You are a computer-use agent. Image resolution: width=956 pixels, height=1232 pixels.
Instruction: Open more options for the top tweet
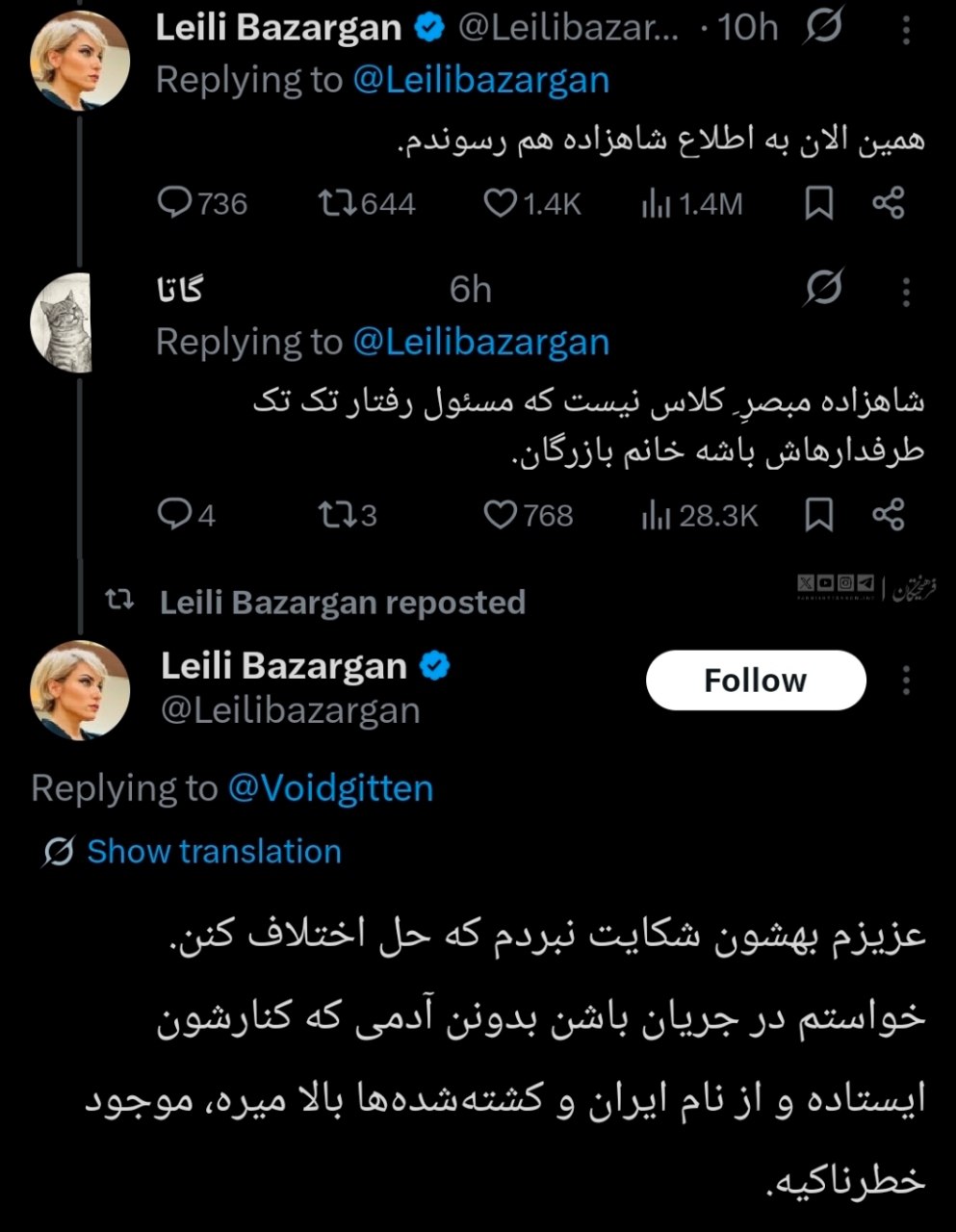tap(906, 31)
